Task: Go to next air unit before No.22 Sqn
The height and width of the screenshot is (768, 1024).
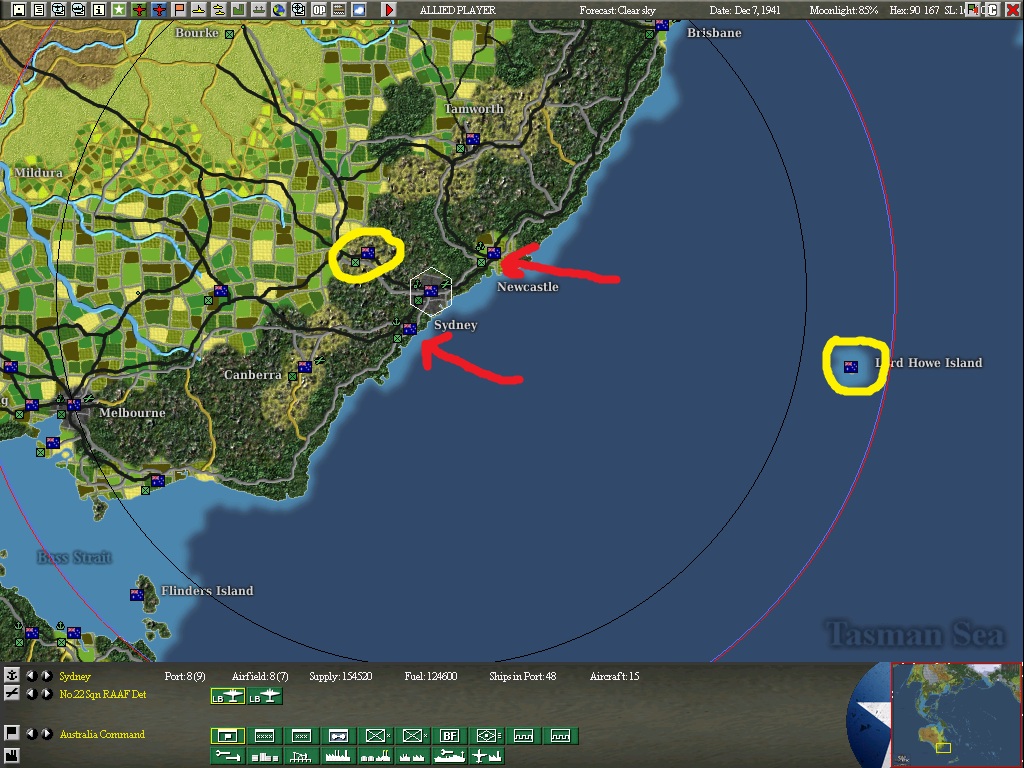Action: pos(47,694)
